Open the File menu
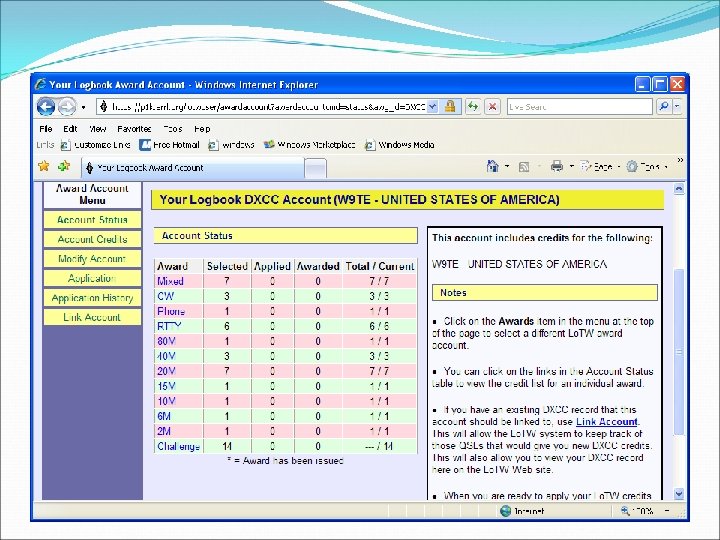Screen dimensions: 720x540 pos(45,129)
